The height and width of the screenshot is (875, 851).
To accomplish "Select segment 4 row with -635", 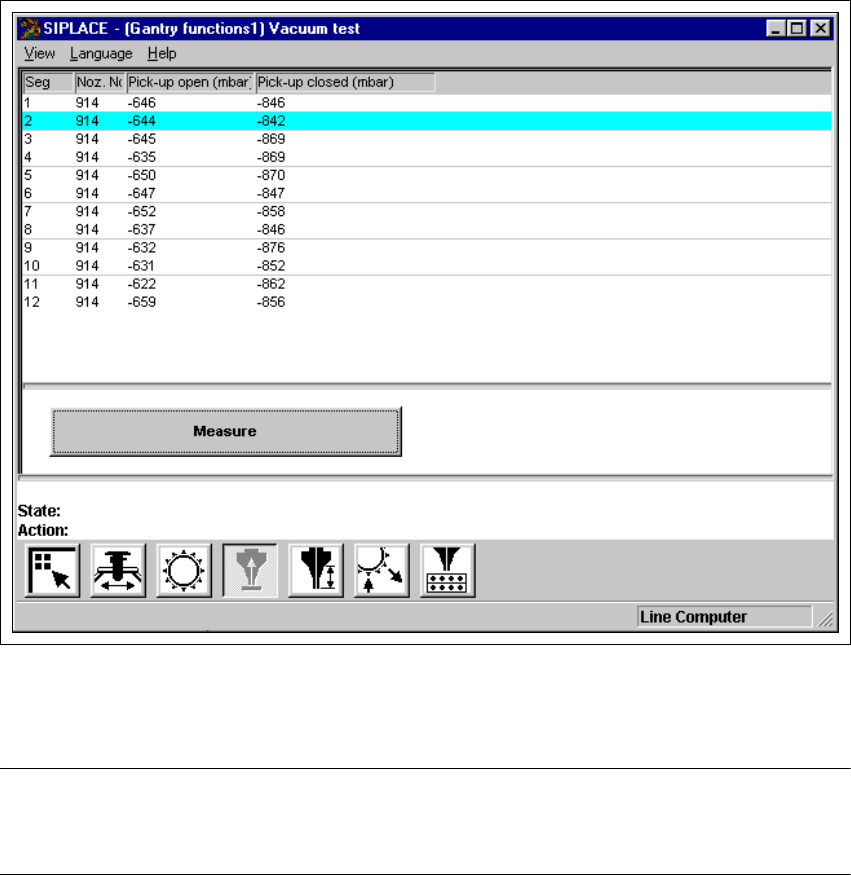I will [x=427, y=157].
